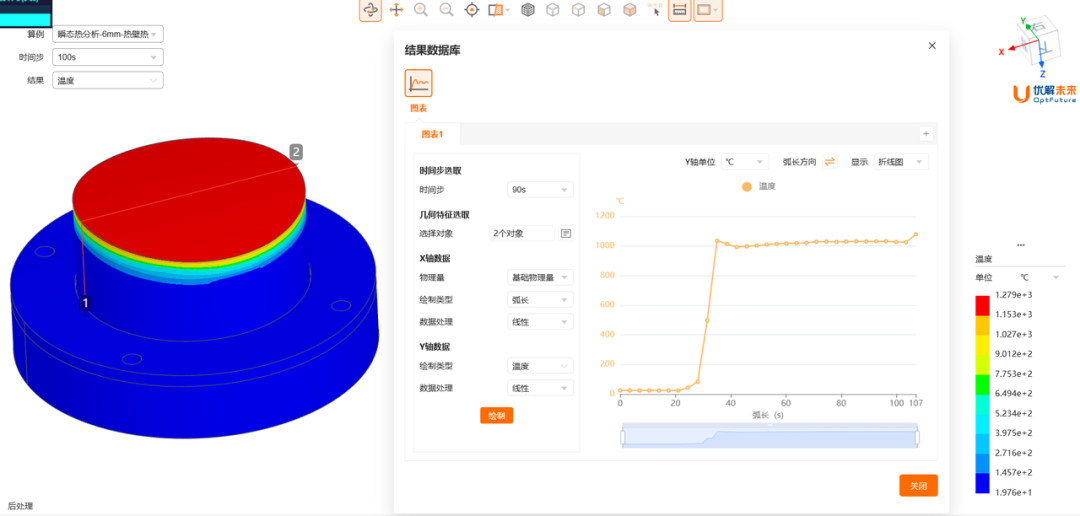Screen dimensions: 1080x516
Task: Click the section plane view icon
Action: tap(495, 10)
